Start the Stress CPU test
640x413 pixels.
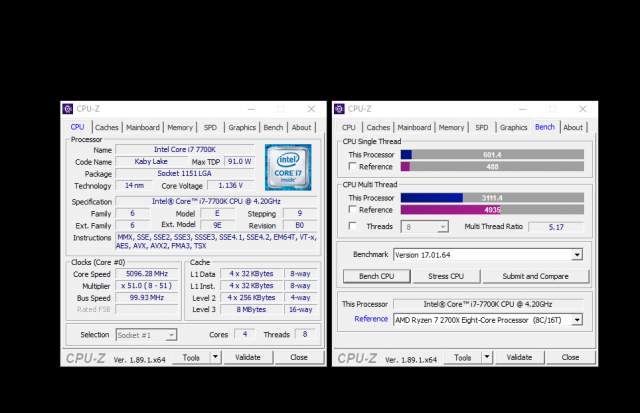[446, 276]
